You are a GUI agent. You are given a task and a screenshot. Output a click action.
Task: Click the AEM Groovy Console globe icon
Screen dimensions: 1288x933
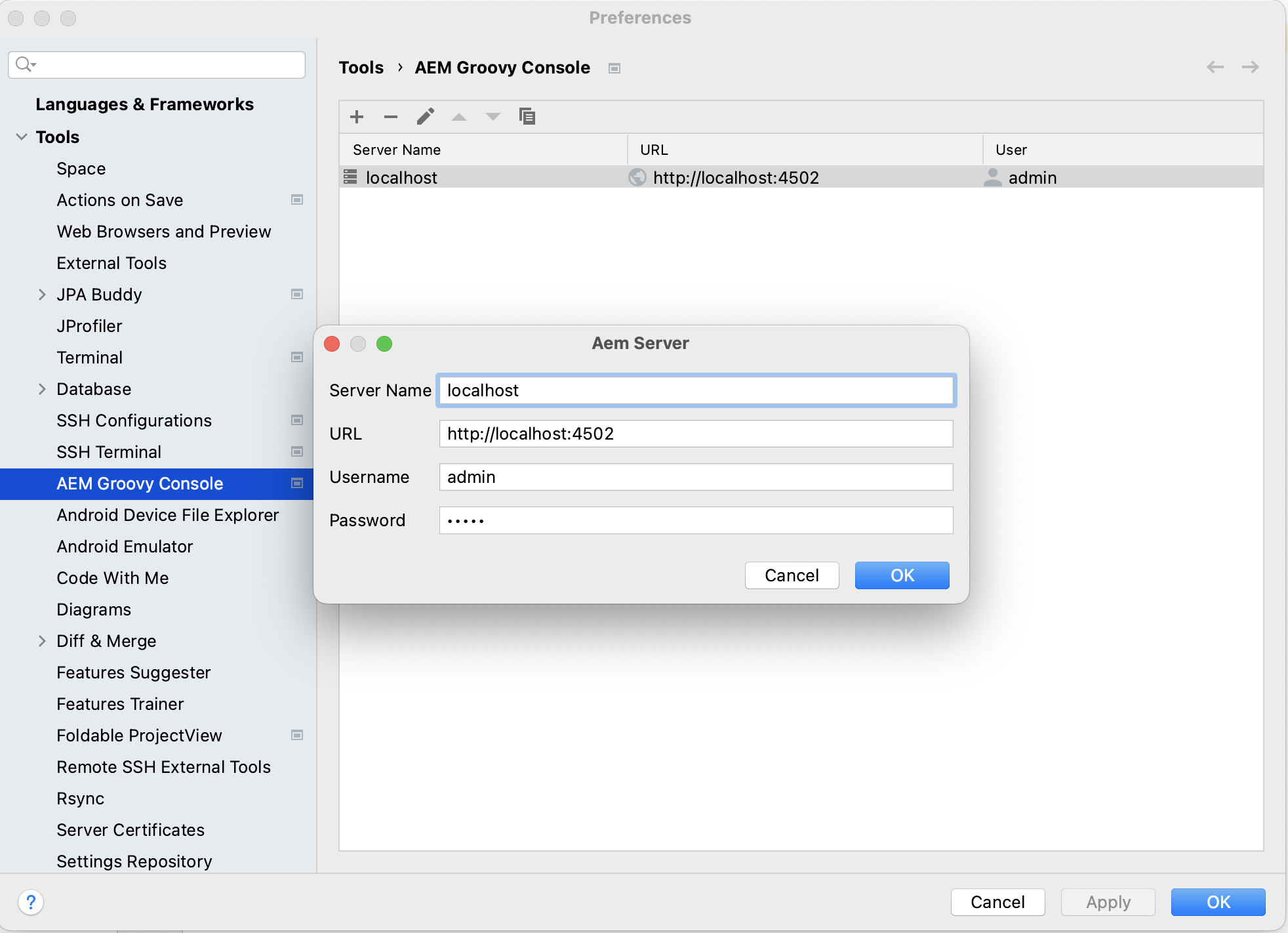pyautogui.click(x=637, y=178)
